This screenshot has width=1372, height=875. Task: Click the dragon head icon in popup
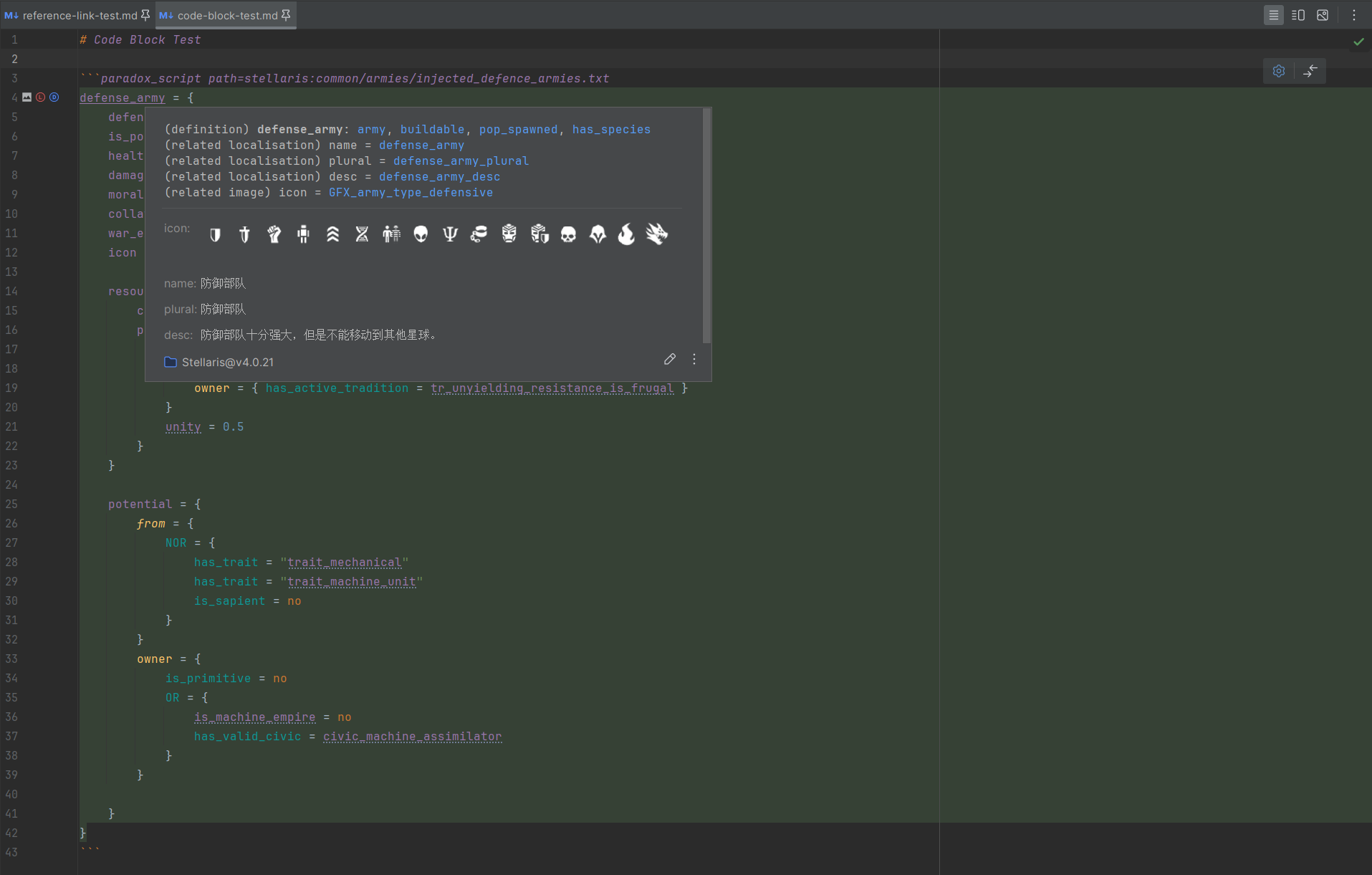pos(656,234)
